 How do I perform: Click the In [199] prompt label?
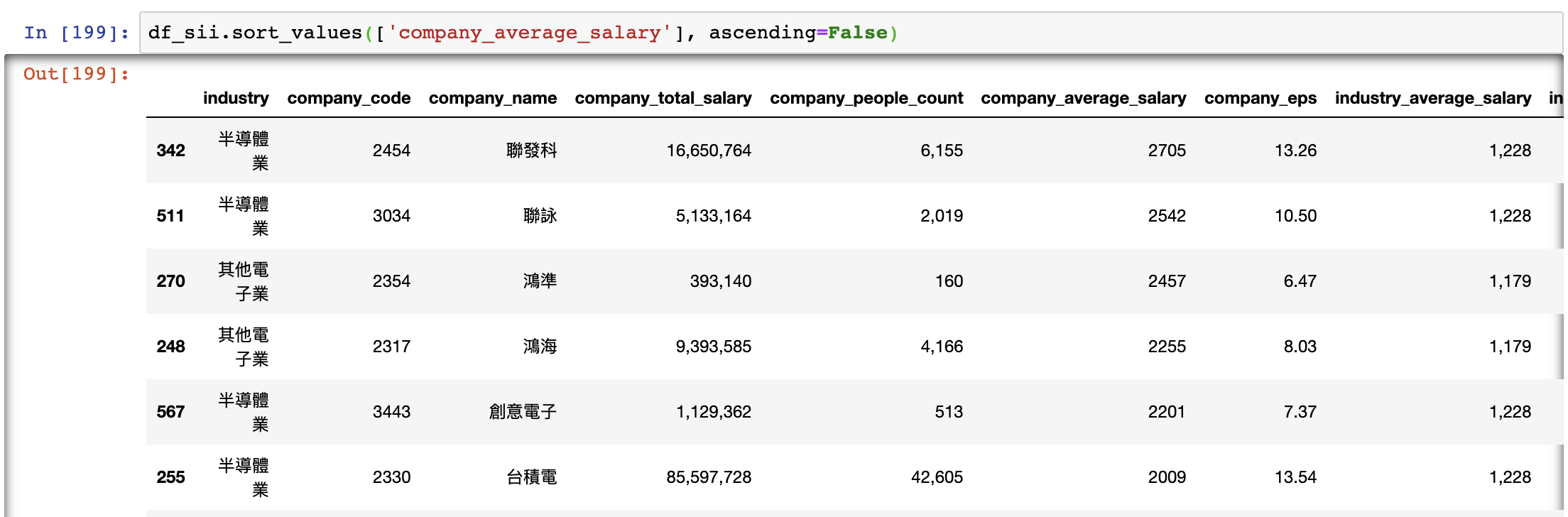click(x=76, y=33)
